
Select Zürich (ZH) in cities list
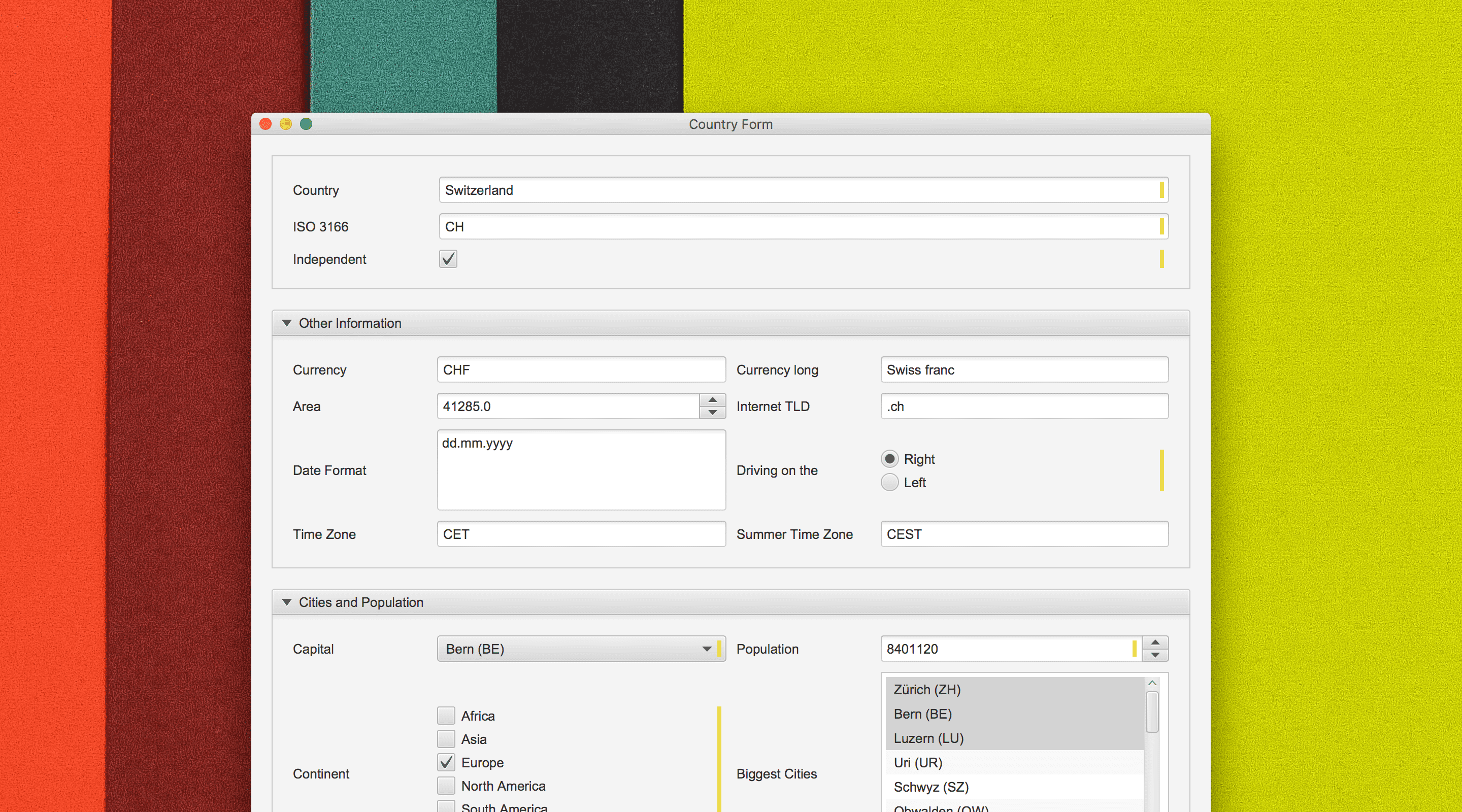926,689
